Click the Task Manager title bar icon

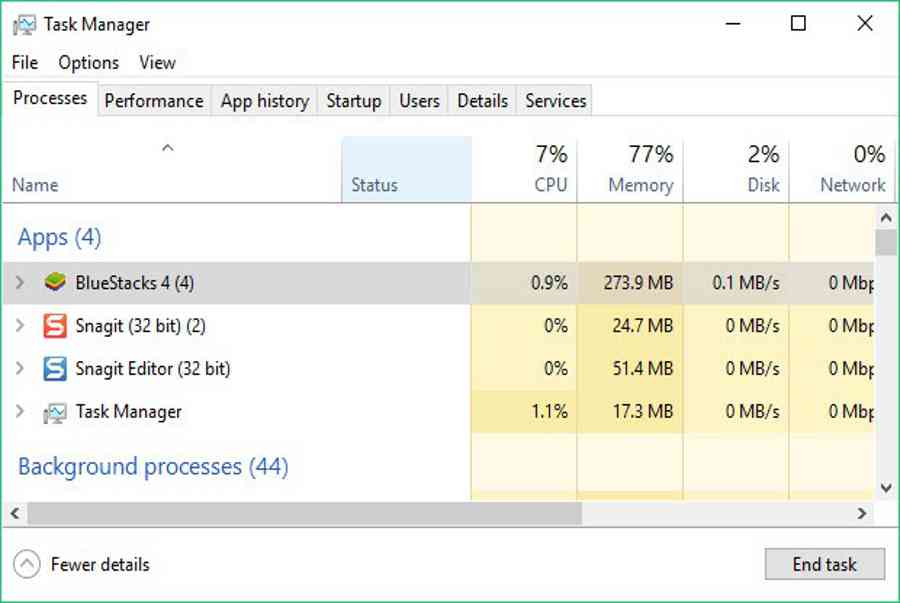point(24,25)
